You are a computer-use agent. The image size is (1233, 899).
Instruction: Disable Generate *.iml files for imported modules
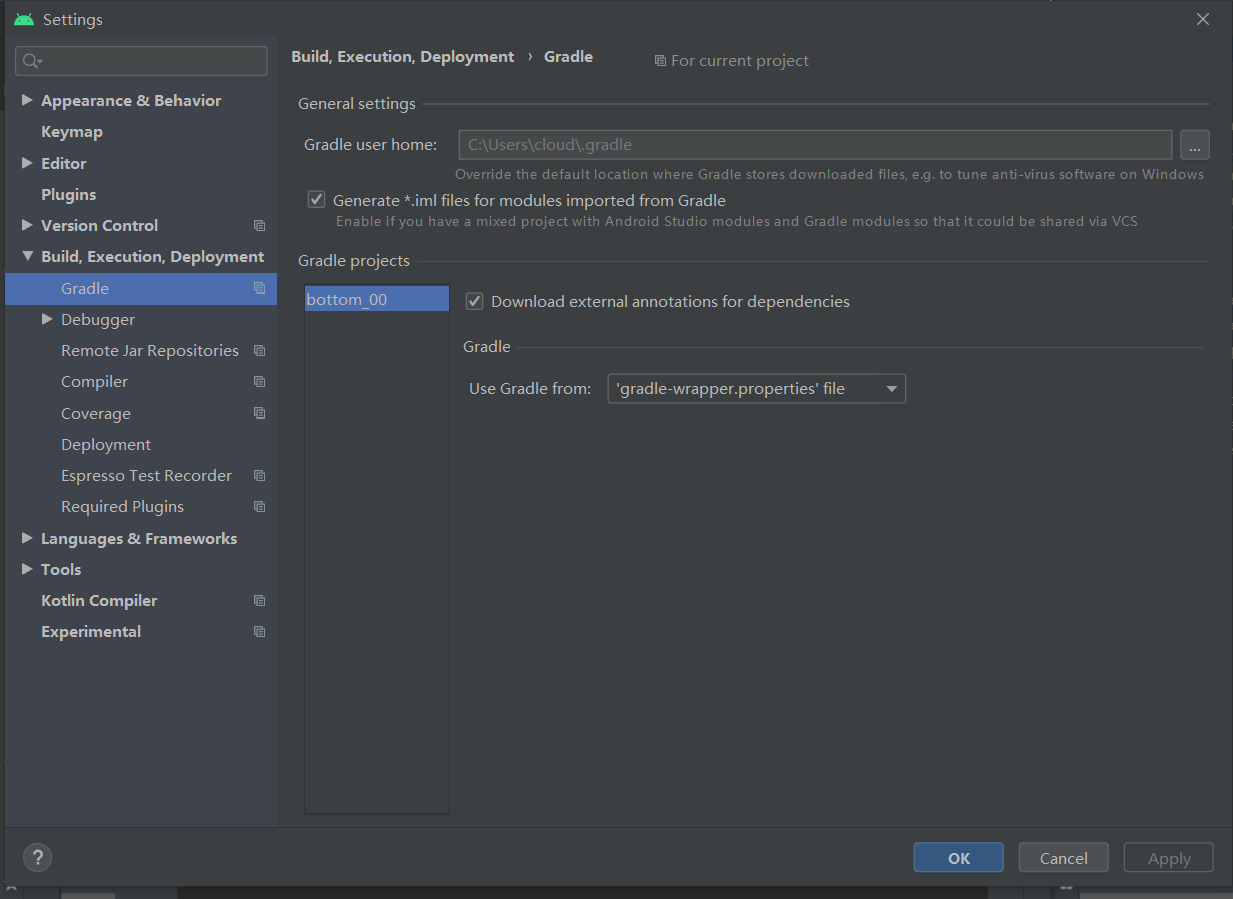click(x=316, y=199)
